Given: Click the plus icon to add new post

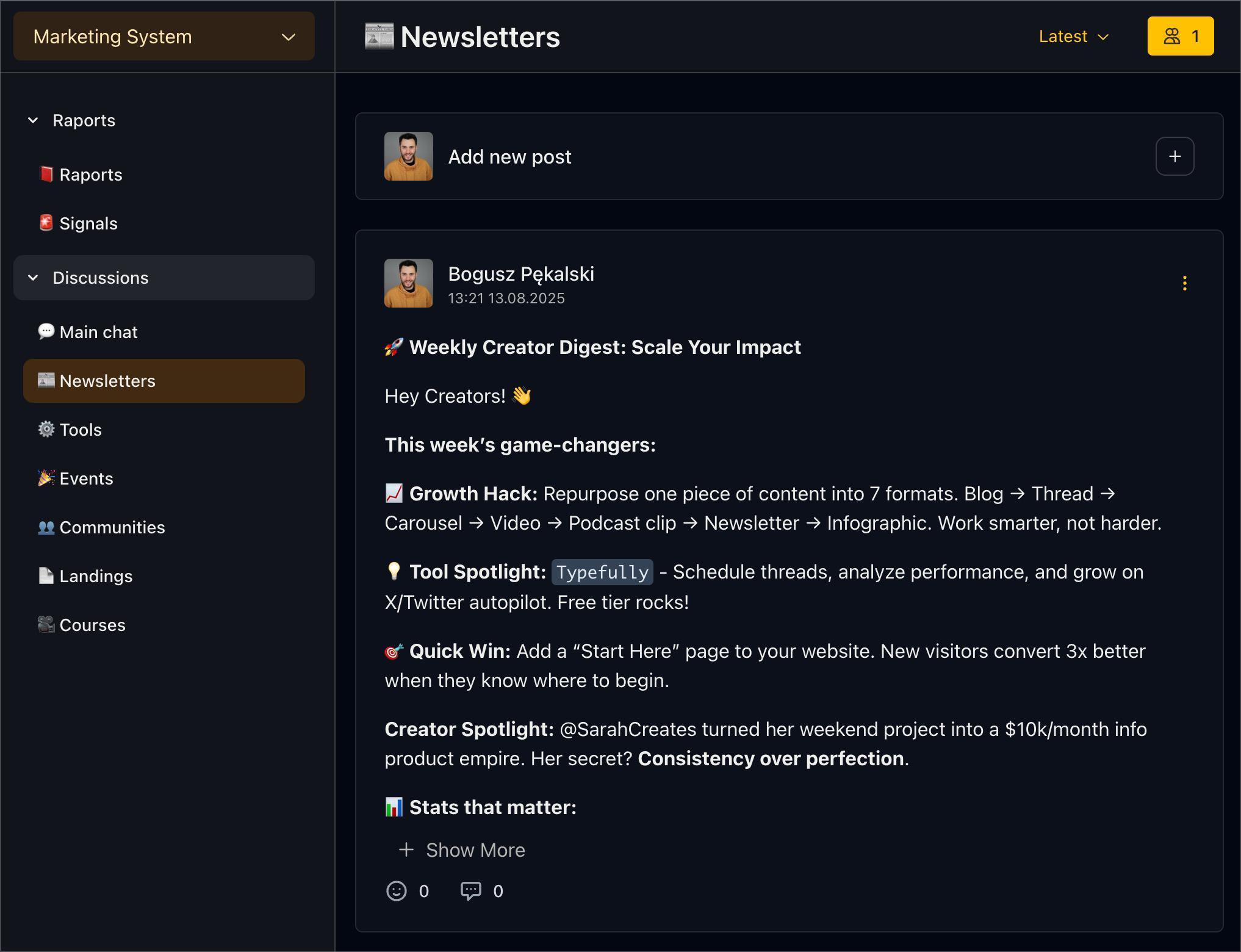Looking at the screenshot, I should 1174,157.
